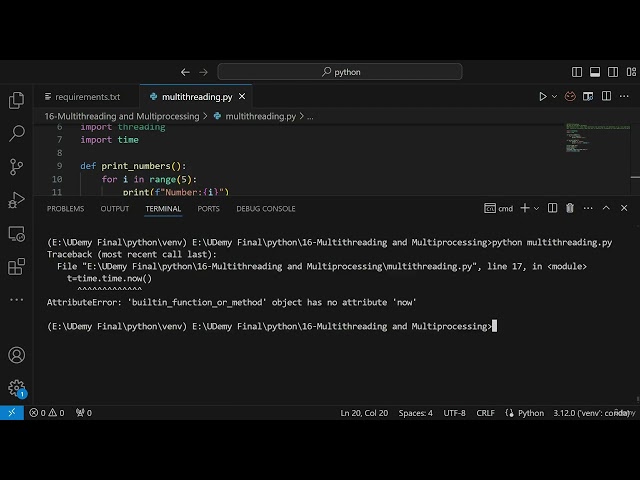The image size is (640, 480).
Task: Click the terminal prompt cursor
Action: [494, 326]
